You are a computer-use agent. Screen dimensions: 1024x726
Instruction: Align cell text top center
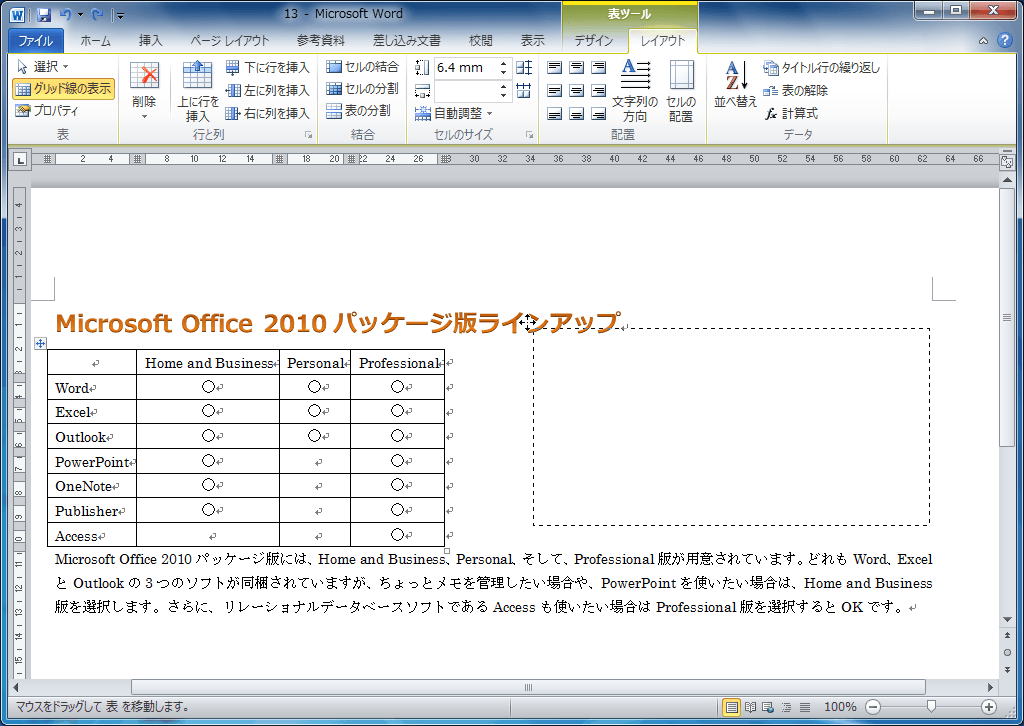pyautogui.click(x=577, y=67)
